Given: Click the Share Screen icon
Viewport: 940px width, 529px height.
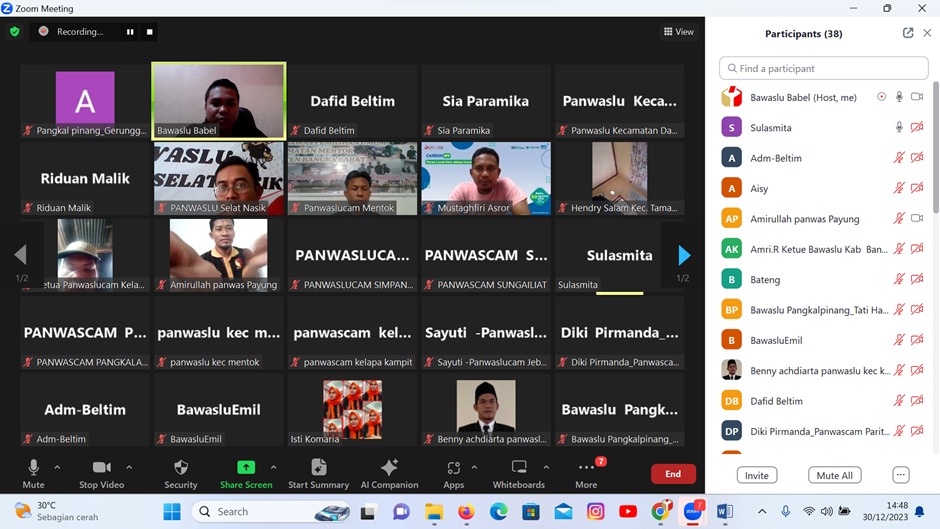Looking at the screenshot, I should (x=245, y=468).
